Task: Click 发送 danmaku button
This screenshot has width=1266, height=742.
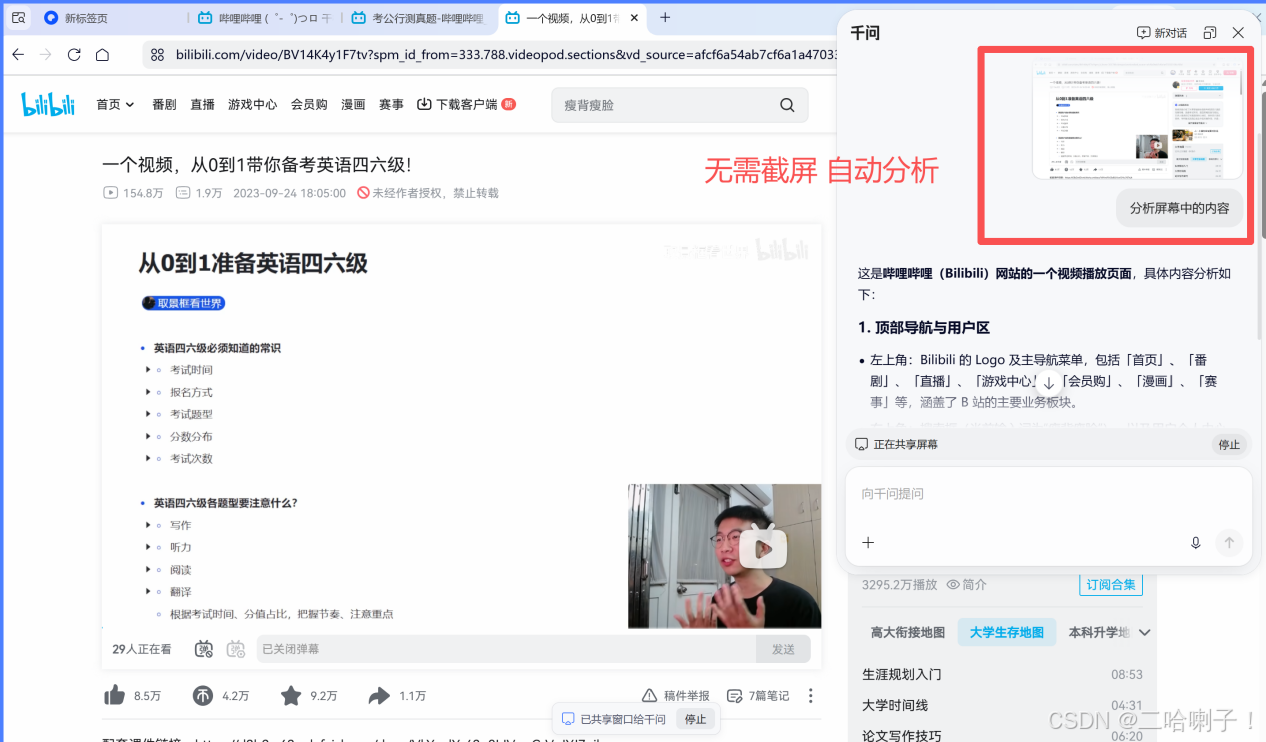Action: (783, 649)
